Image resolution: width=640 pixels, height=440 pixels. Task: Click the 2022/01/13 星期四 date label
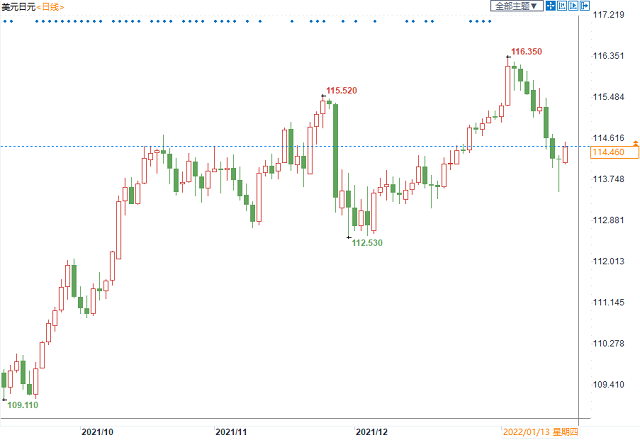pos(538,432)
